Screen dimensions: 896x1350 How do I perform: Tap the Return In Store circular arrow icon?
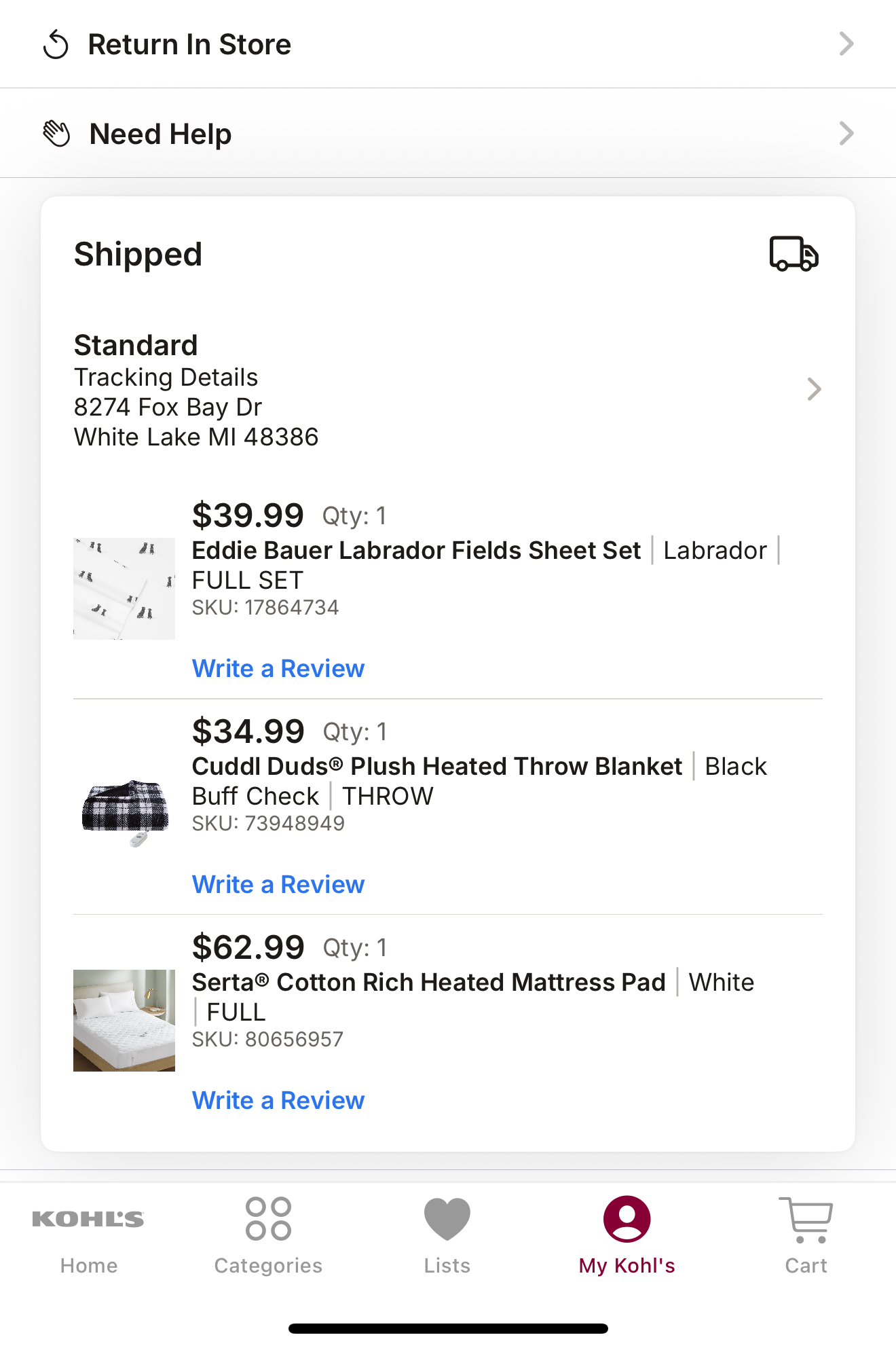click(56, 45)
